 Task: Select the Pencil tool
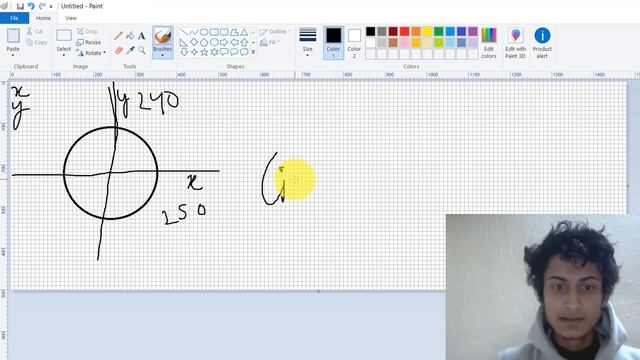coord(118,36)
